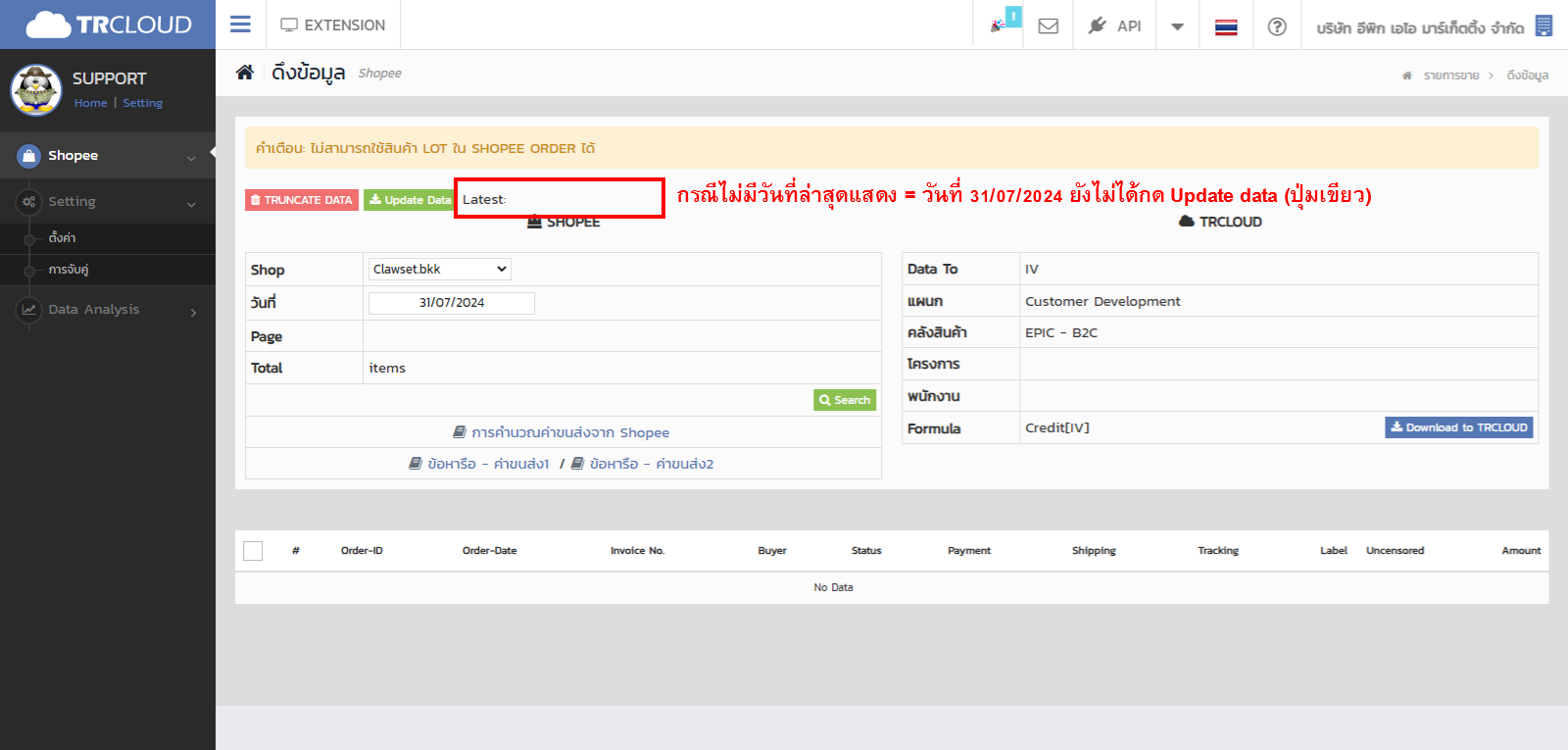The height and width of the screenshot is (750, 1568).
Task: Toggle the hamburger sidebar menu
Action: 240,25
